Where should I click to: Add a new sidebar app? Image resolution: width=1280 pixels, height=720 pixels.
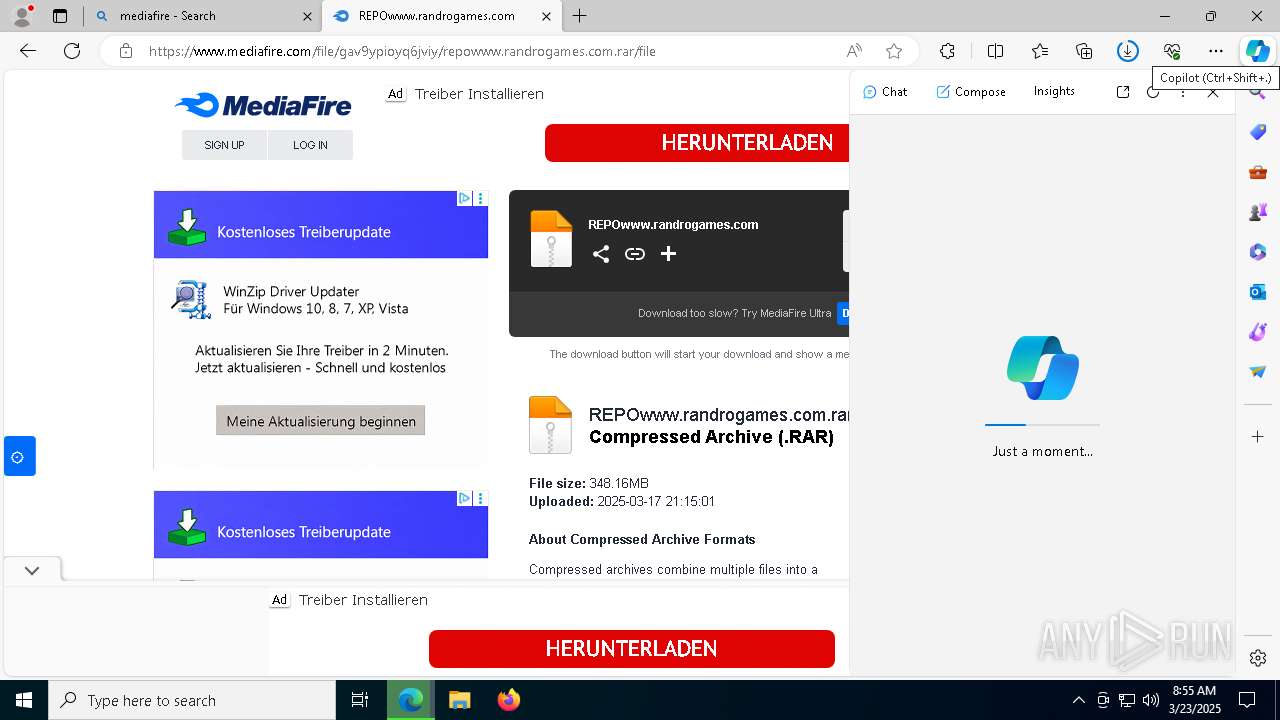click(1258, 437)
